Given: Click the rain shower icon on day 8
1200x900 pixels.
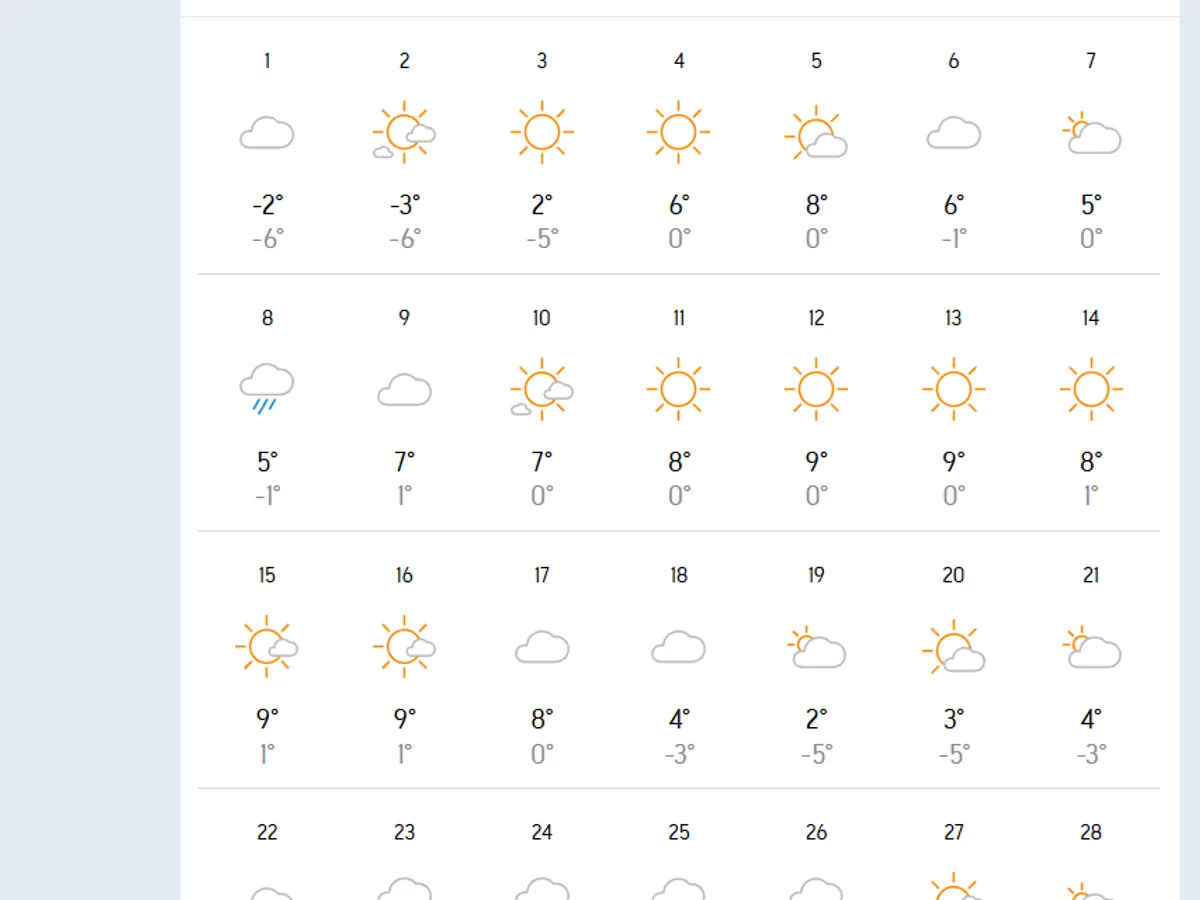Looking at the screenshot, I should 266,385.
